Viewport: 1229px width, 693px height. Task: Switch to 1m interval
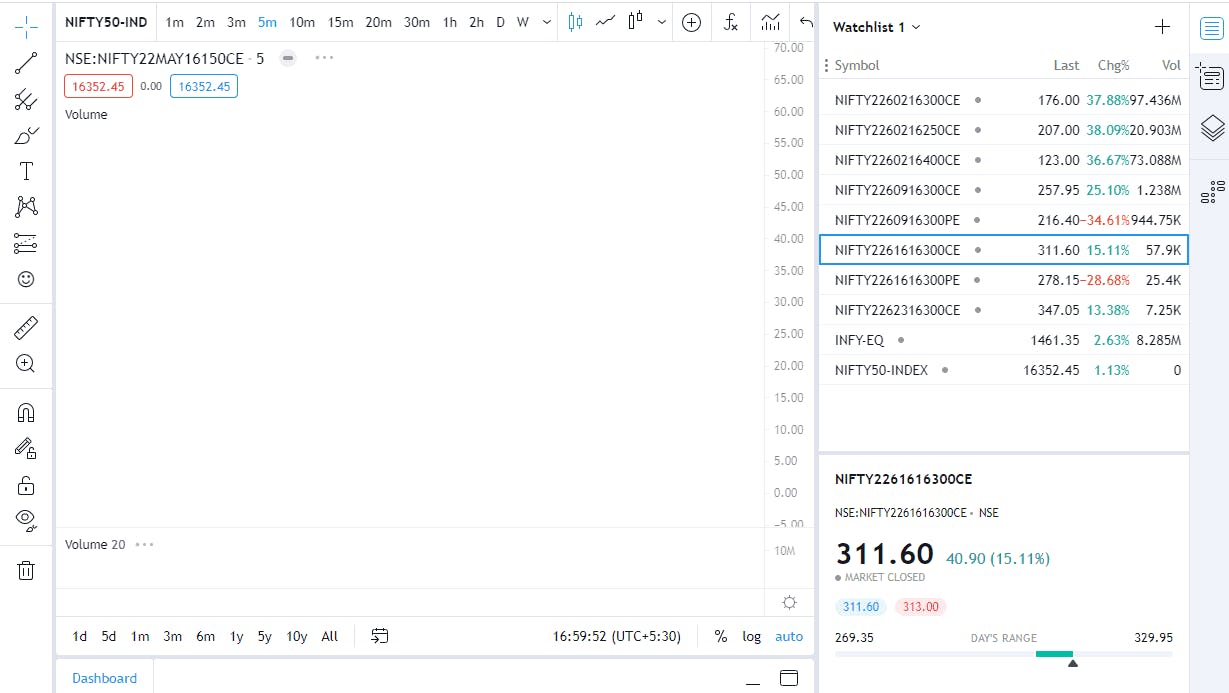click(x=174, y=22)
